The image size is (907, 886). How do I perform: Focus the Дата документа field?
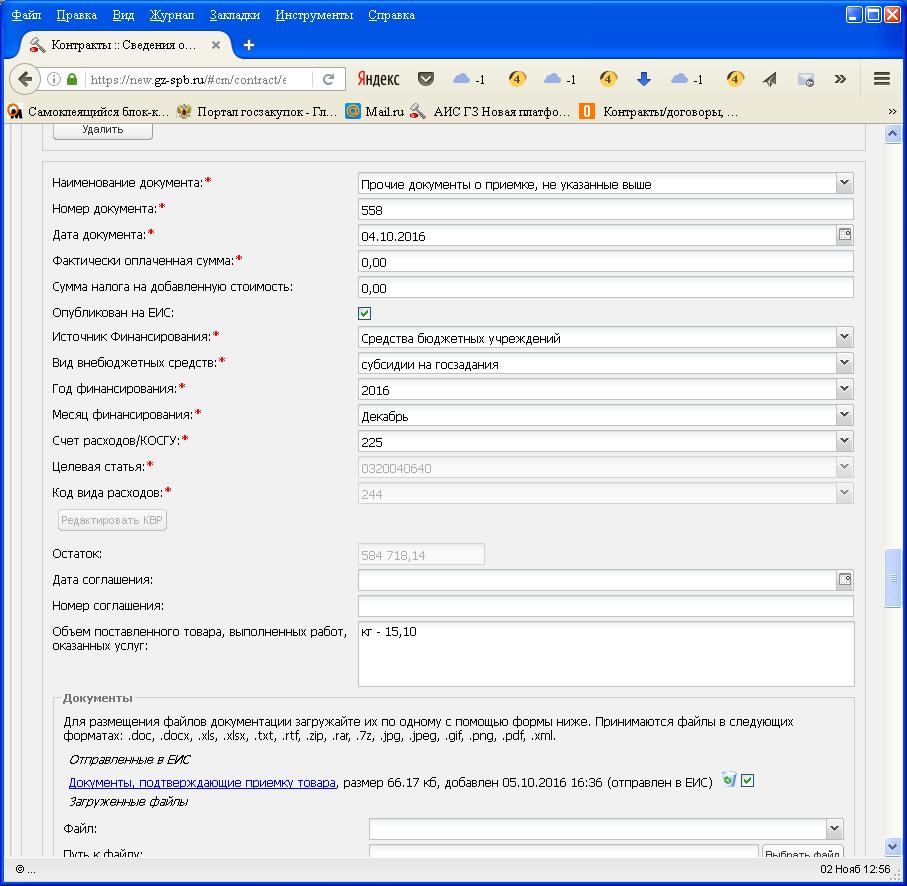pos(597,235)
